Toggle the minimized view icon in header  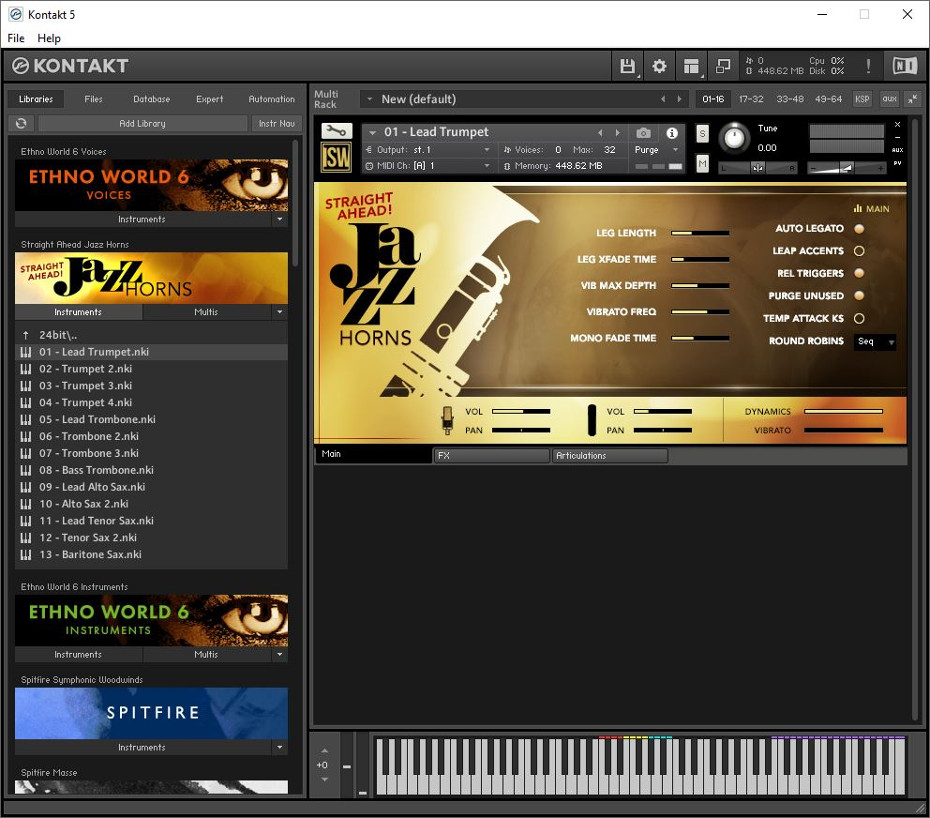[723, 66]
